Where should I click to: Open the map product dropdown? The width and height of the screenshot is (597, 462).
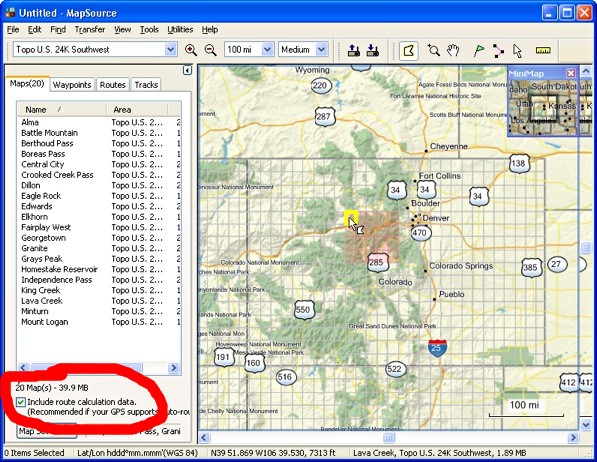(170, 50)
